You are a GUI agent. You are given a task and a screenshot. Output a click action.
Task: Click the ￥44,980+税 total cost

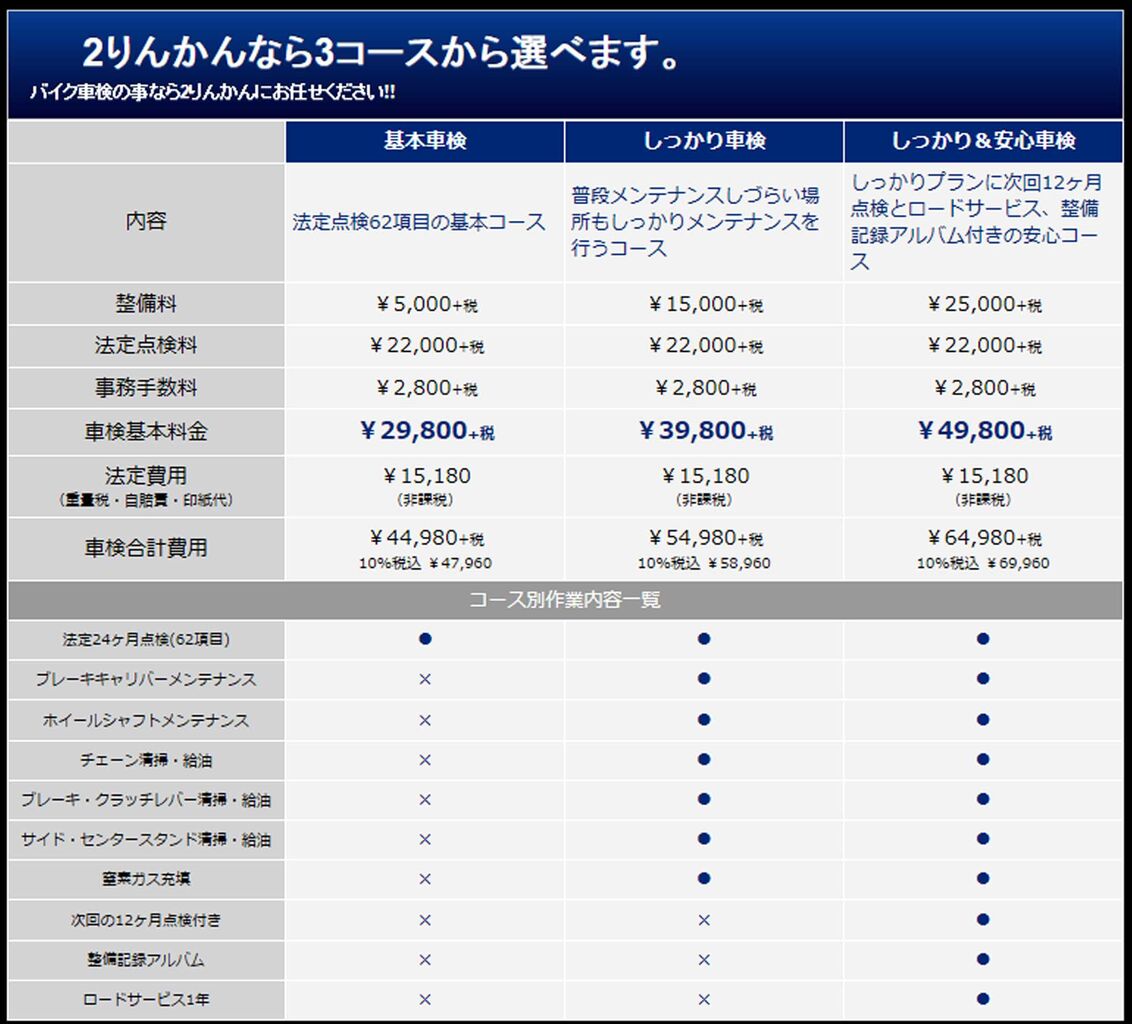click(426, 538)
